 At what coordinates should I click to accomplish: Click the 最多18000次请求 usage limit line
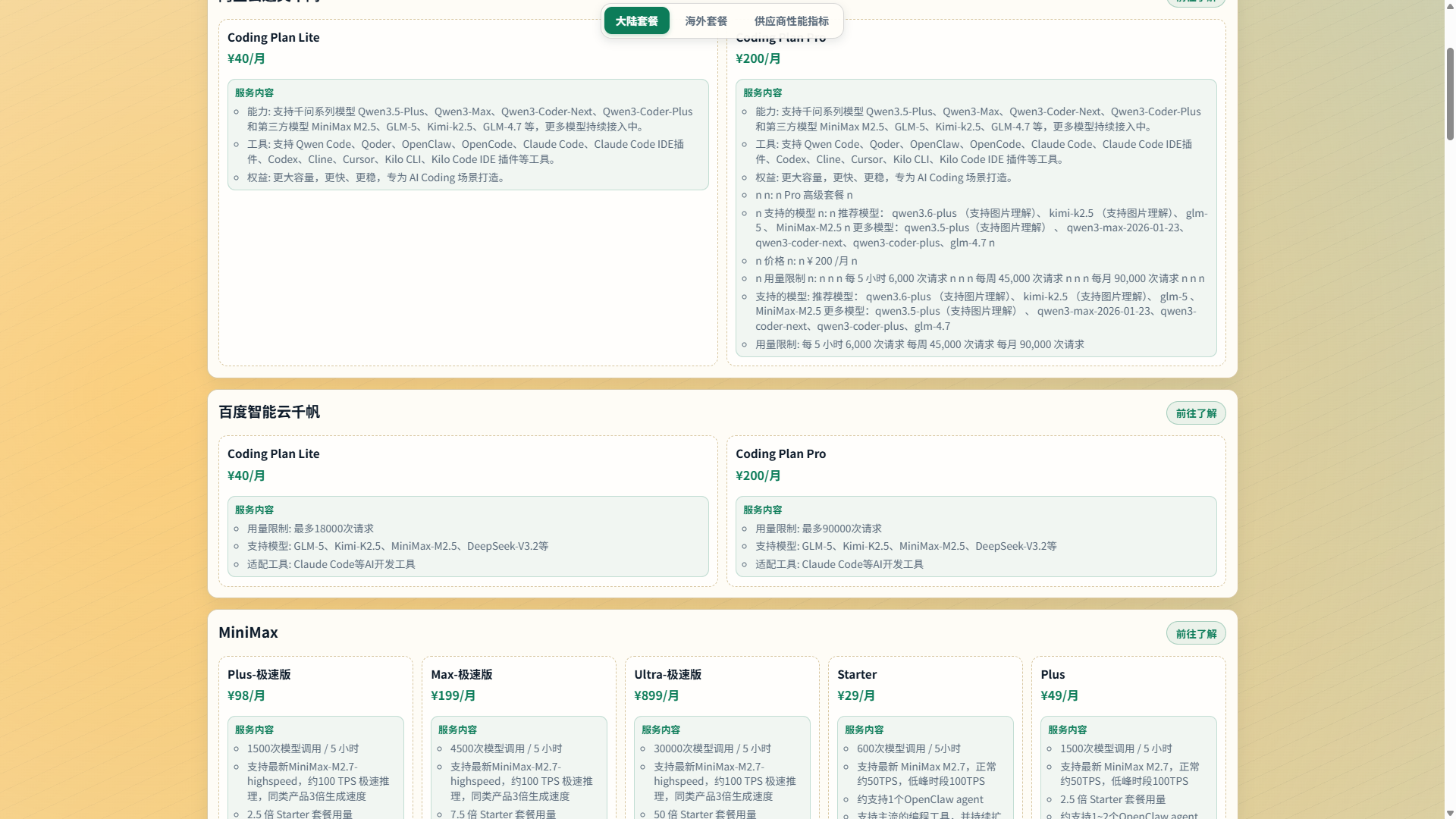tap(310, 529)
